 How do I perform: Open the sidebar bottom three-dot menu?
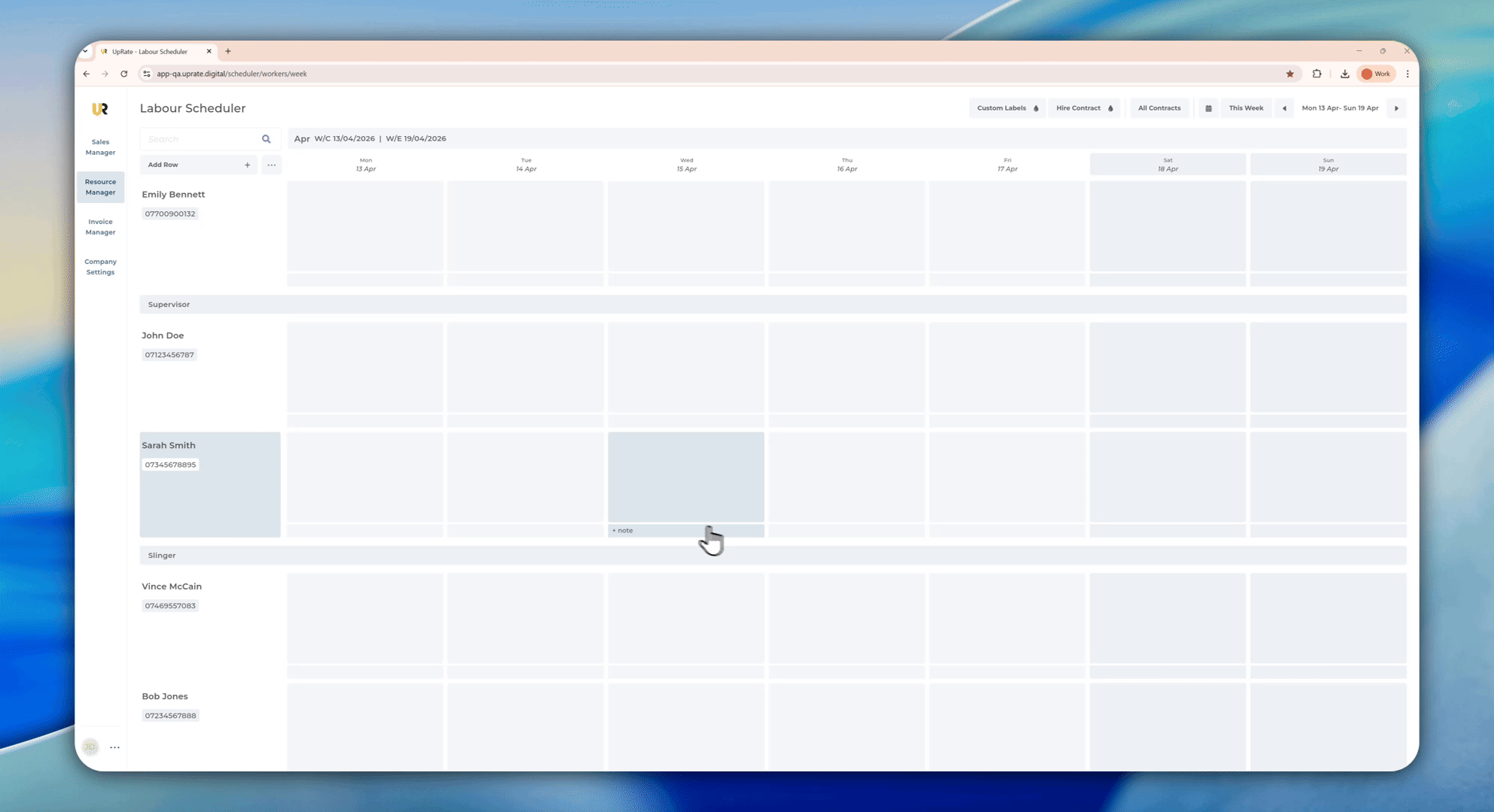(115, 747)
